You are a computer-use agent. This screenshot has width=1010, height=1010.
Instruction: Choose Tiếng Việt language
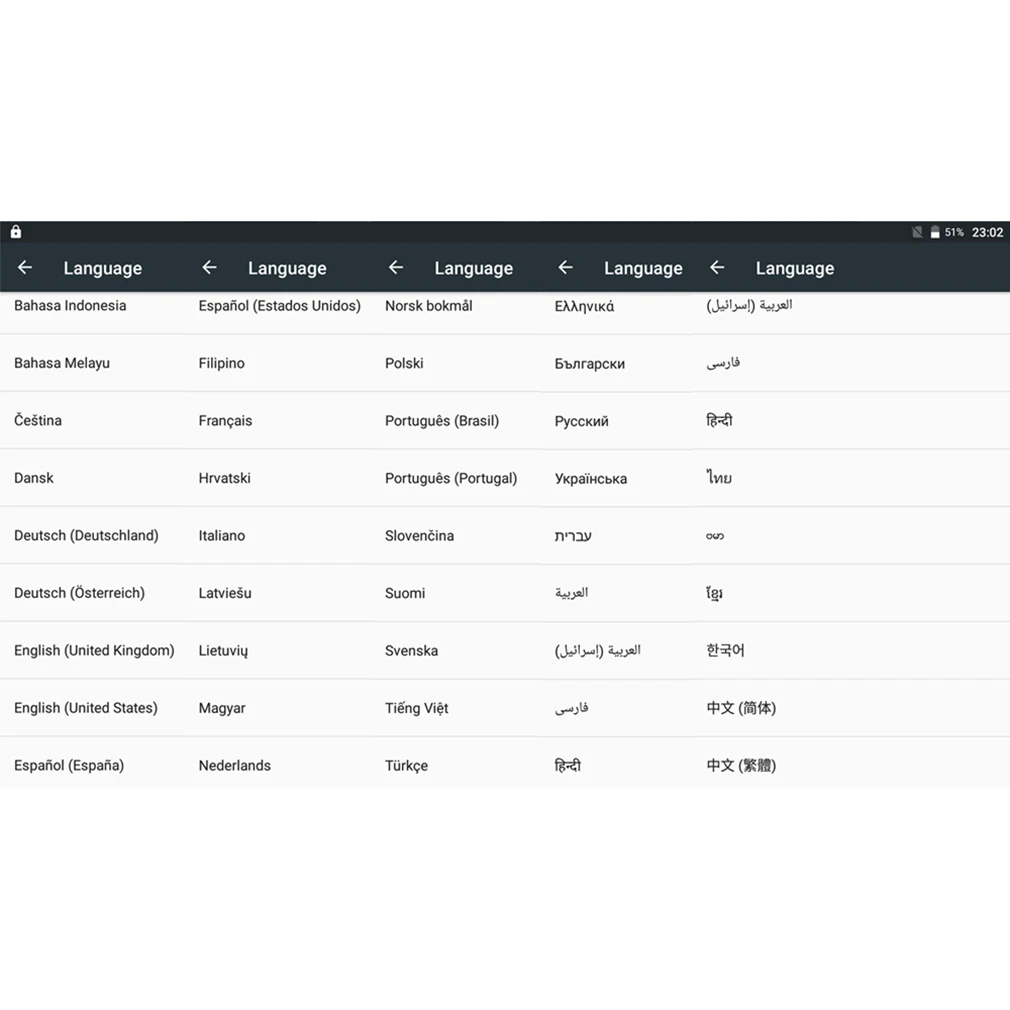[417, 708]
